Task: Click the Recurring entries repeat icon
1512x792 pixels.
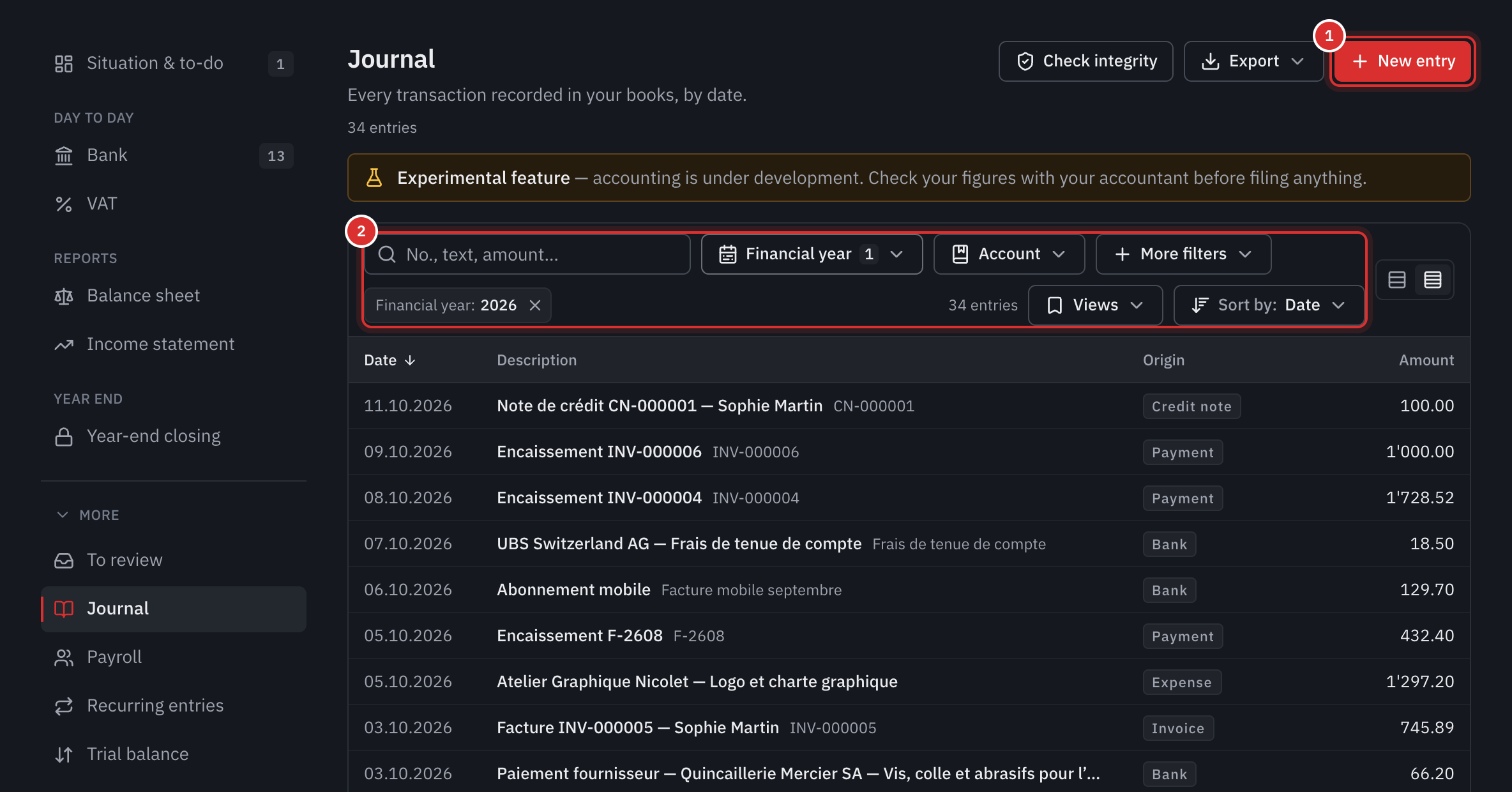Action: pyautogui.click(x=64, y=706)
